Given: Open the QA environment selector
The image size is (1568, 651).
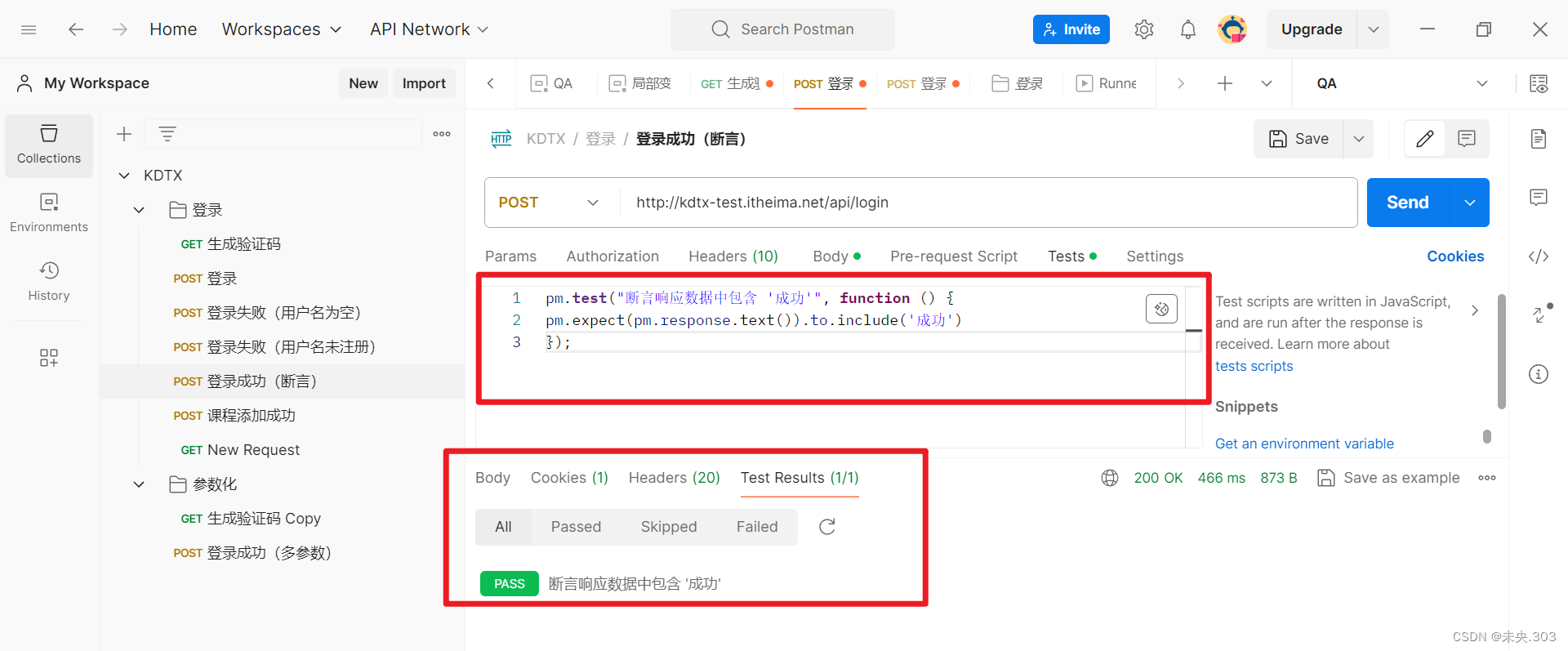Looking at the screenshot, I should [x=1401, y=83].
